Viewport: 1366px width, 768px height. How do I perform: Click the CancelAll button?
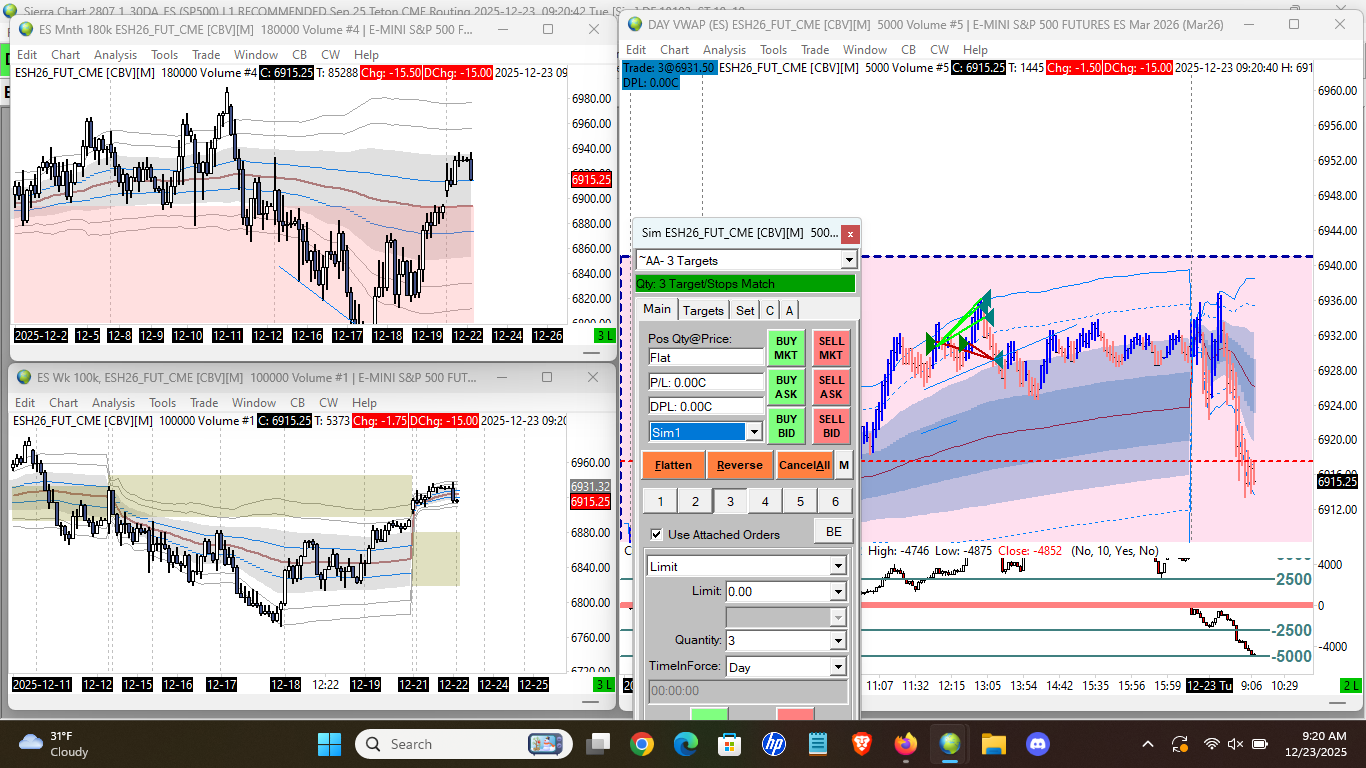click(804, 465)
